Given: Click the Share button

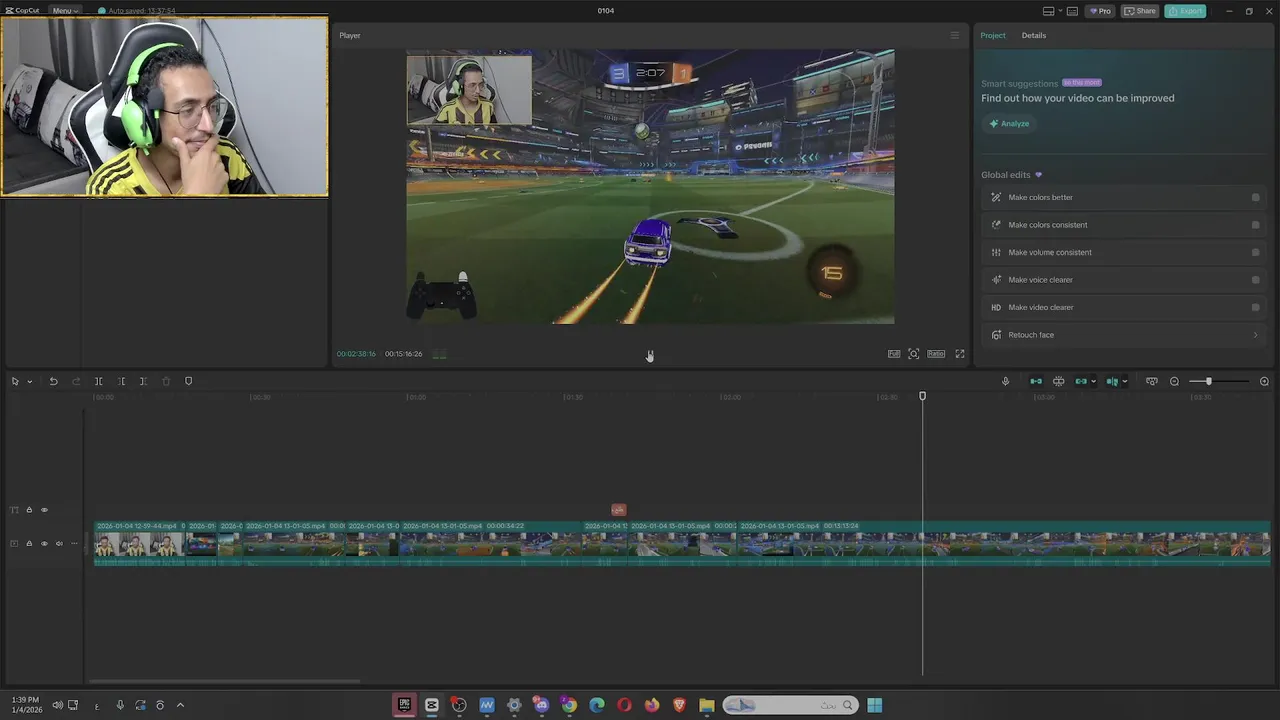Looking at the screenshot, I should click(1140, 11).
